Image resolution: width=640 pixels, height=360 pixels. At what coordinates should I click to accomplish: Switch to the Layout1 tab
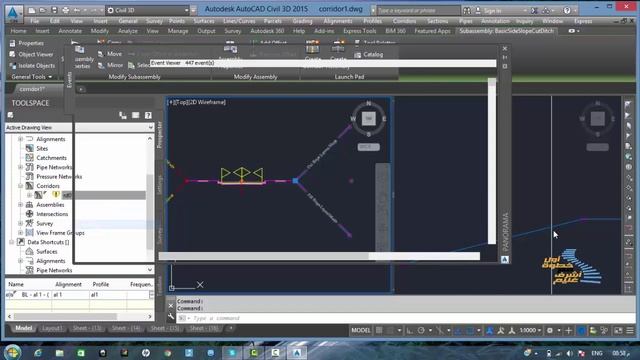[52, 328]
